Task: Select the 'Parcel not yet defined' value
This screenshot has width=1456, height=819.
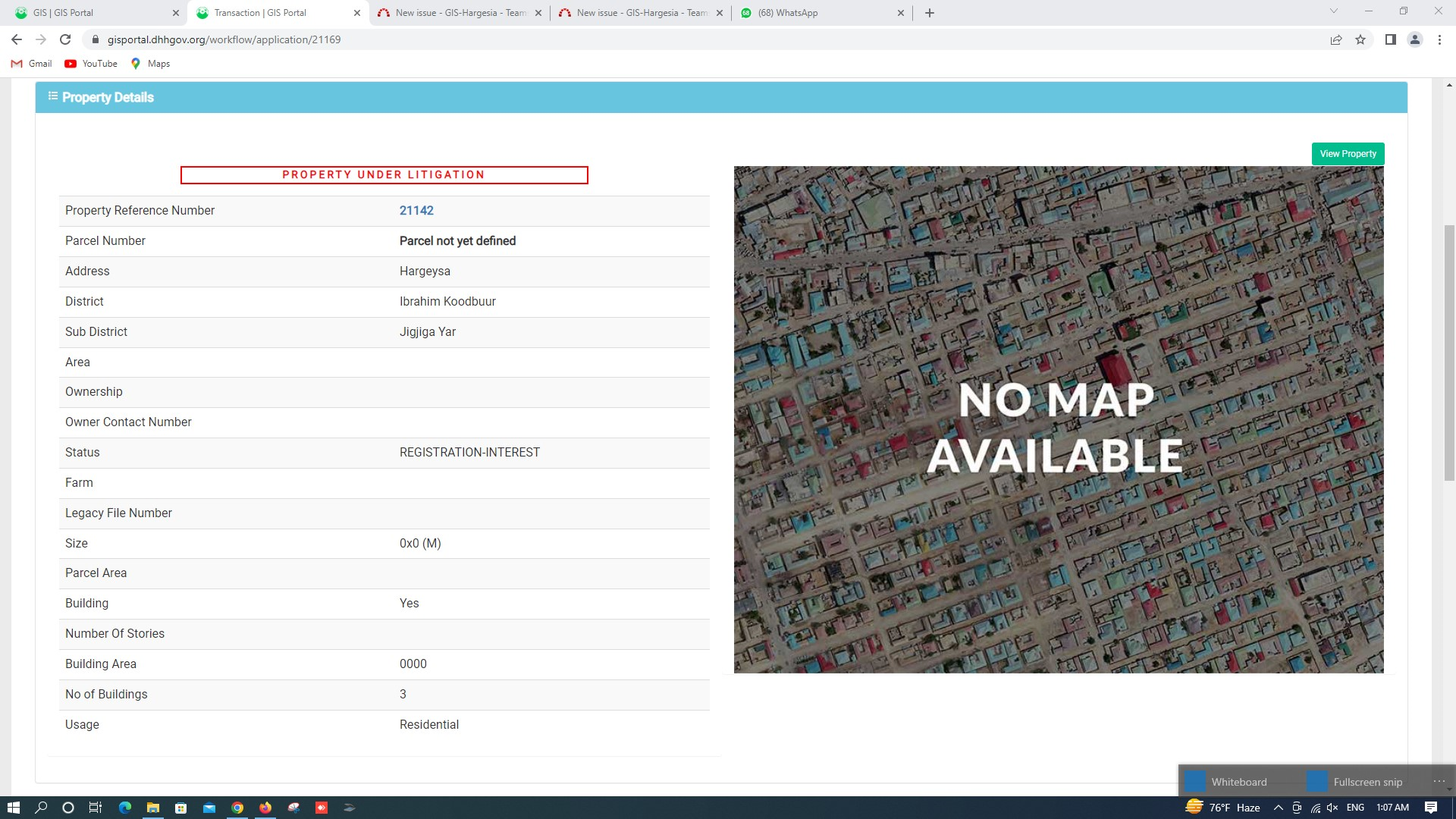Action: tap(457, 241)
